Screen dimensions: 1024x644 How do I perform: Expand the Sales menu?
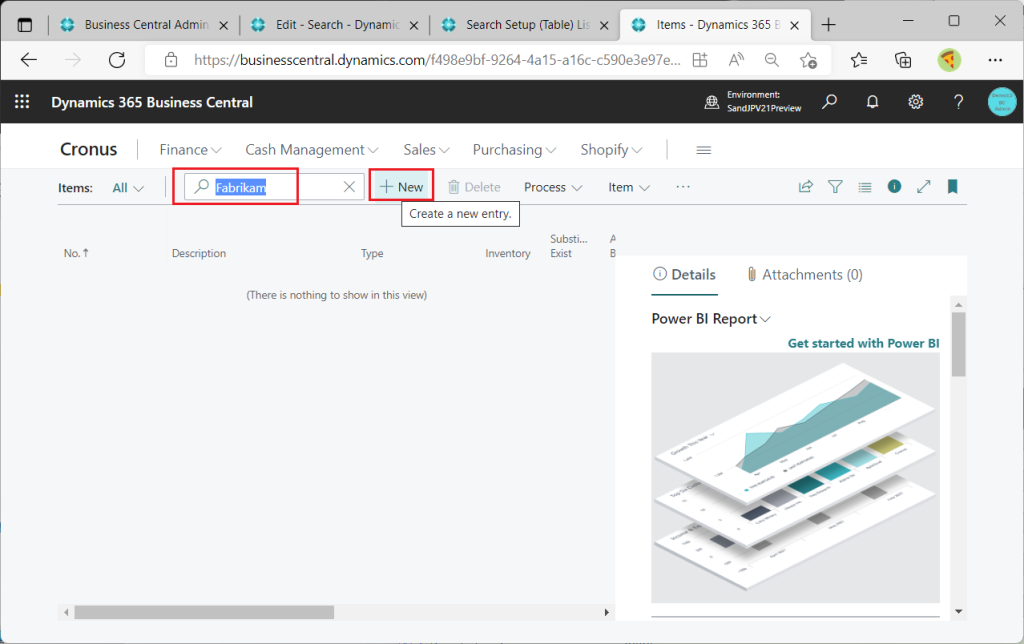coord(426,150)
